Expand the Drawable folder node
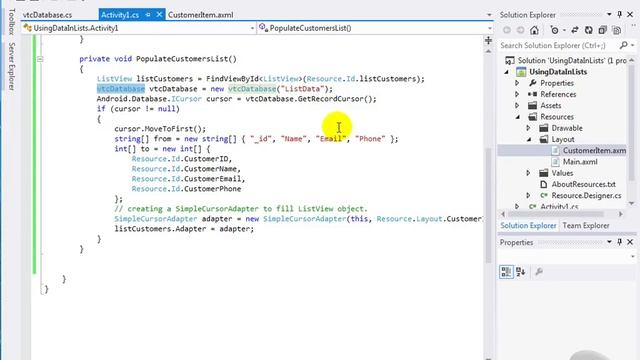This screenshot has width=640, height=360. [x=528, y=128]
